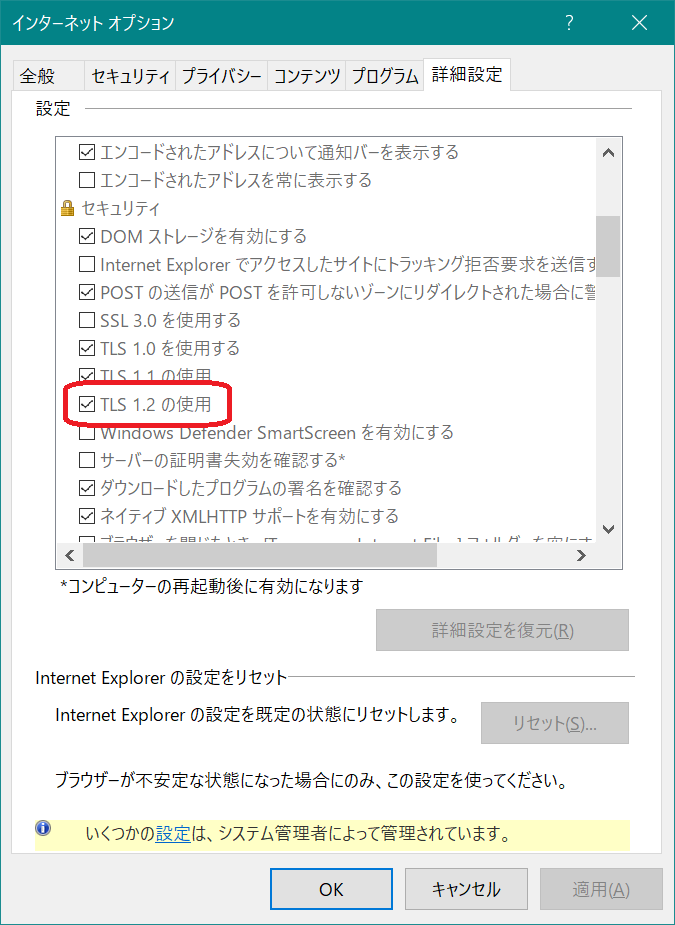
Task: Click the settings list scroll up arrow
Action: 608,153
